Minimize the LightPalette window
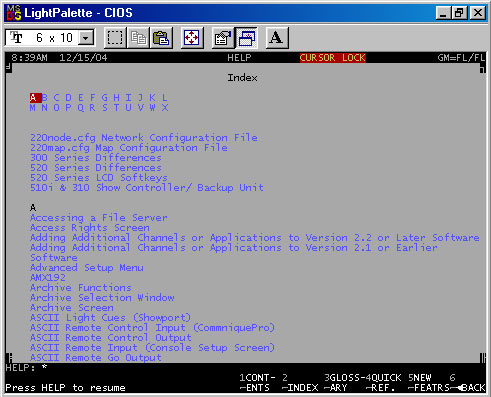The width and height of the screenshot is (491, 397). click(x=443, y=13)
